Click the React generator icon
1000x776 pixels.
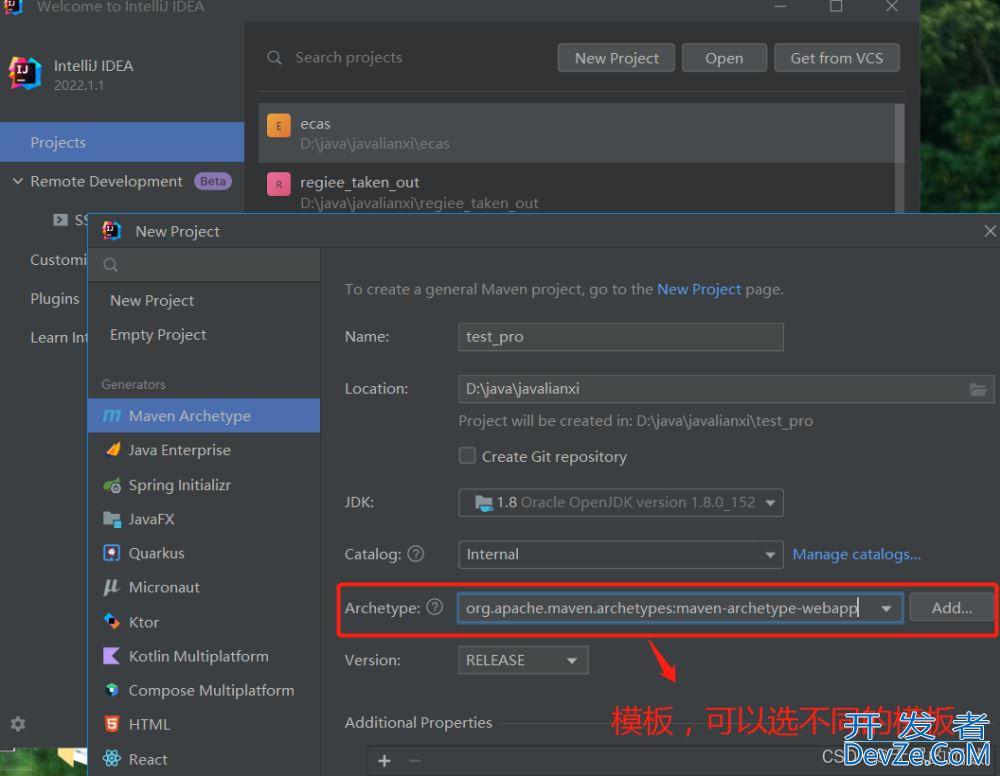point(112,758)
